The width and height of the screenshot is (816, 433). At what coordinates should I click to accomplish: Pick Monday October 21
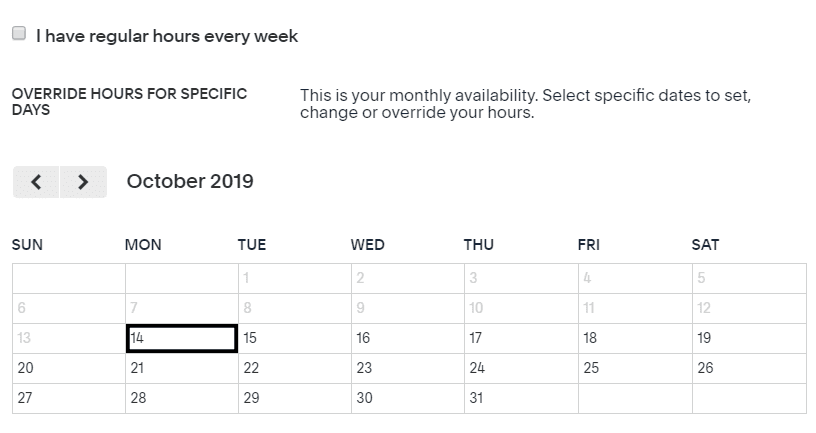pos(182,368)
